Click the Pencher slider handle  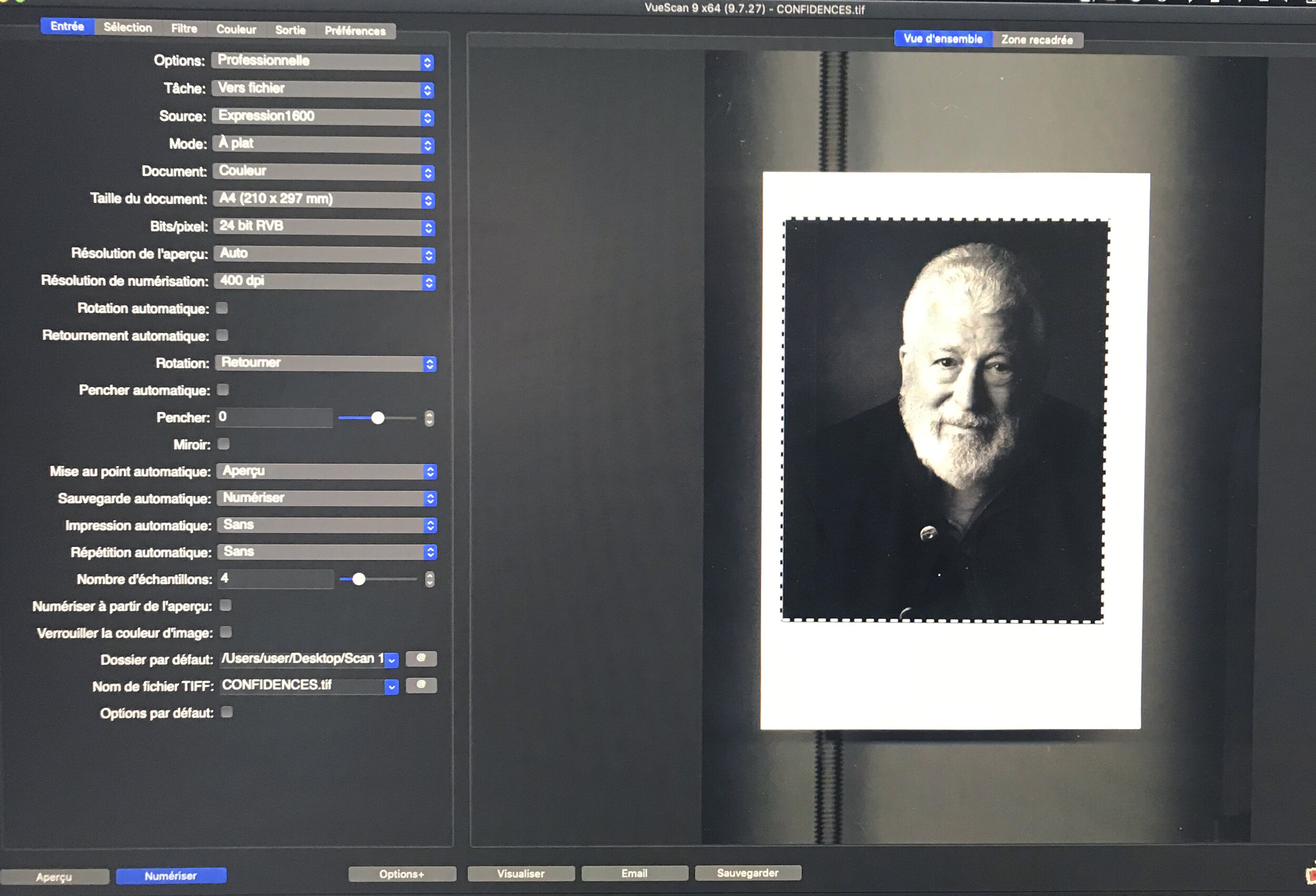[378, 418]
